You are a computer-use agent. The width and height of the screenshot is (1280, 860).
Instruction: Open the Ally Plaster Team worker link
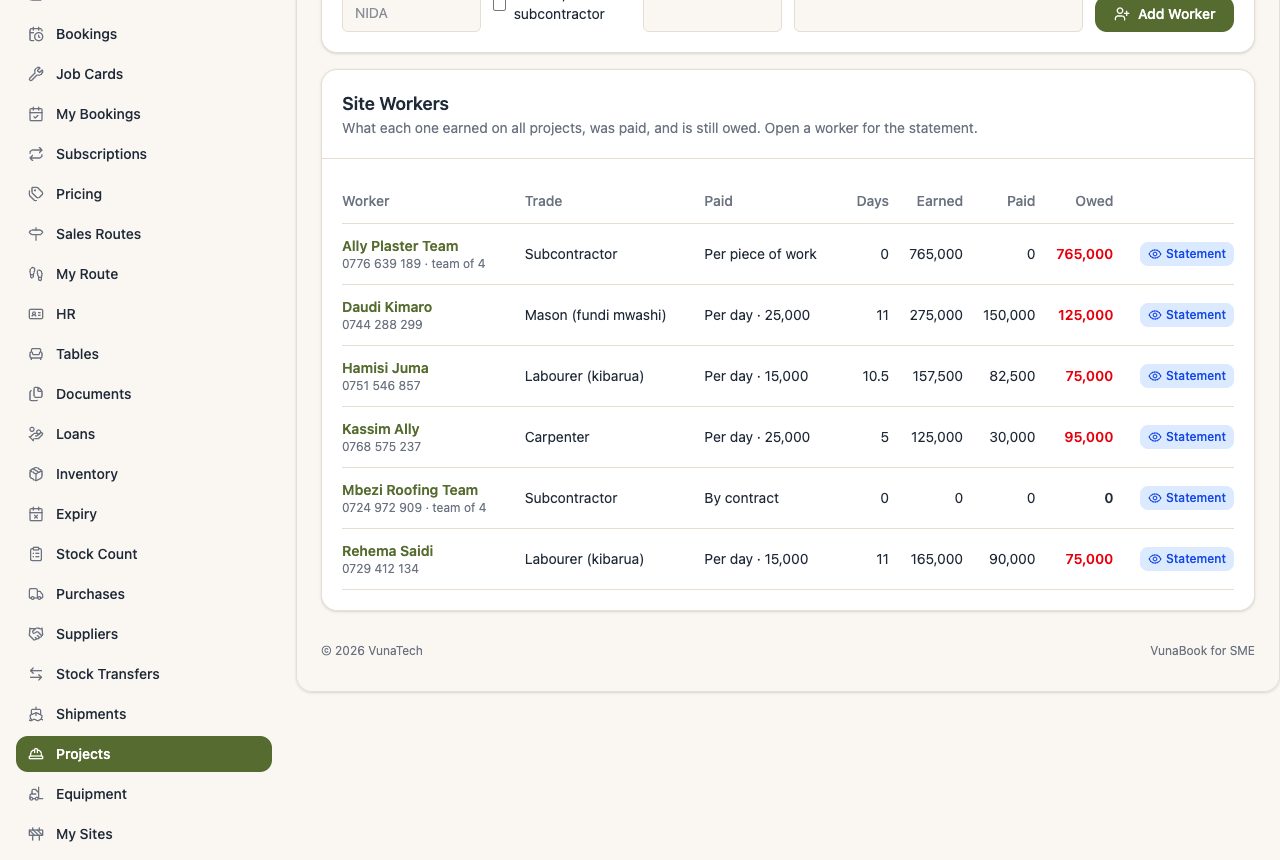[400, 246]
